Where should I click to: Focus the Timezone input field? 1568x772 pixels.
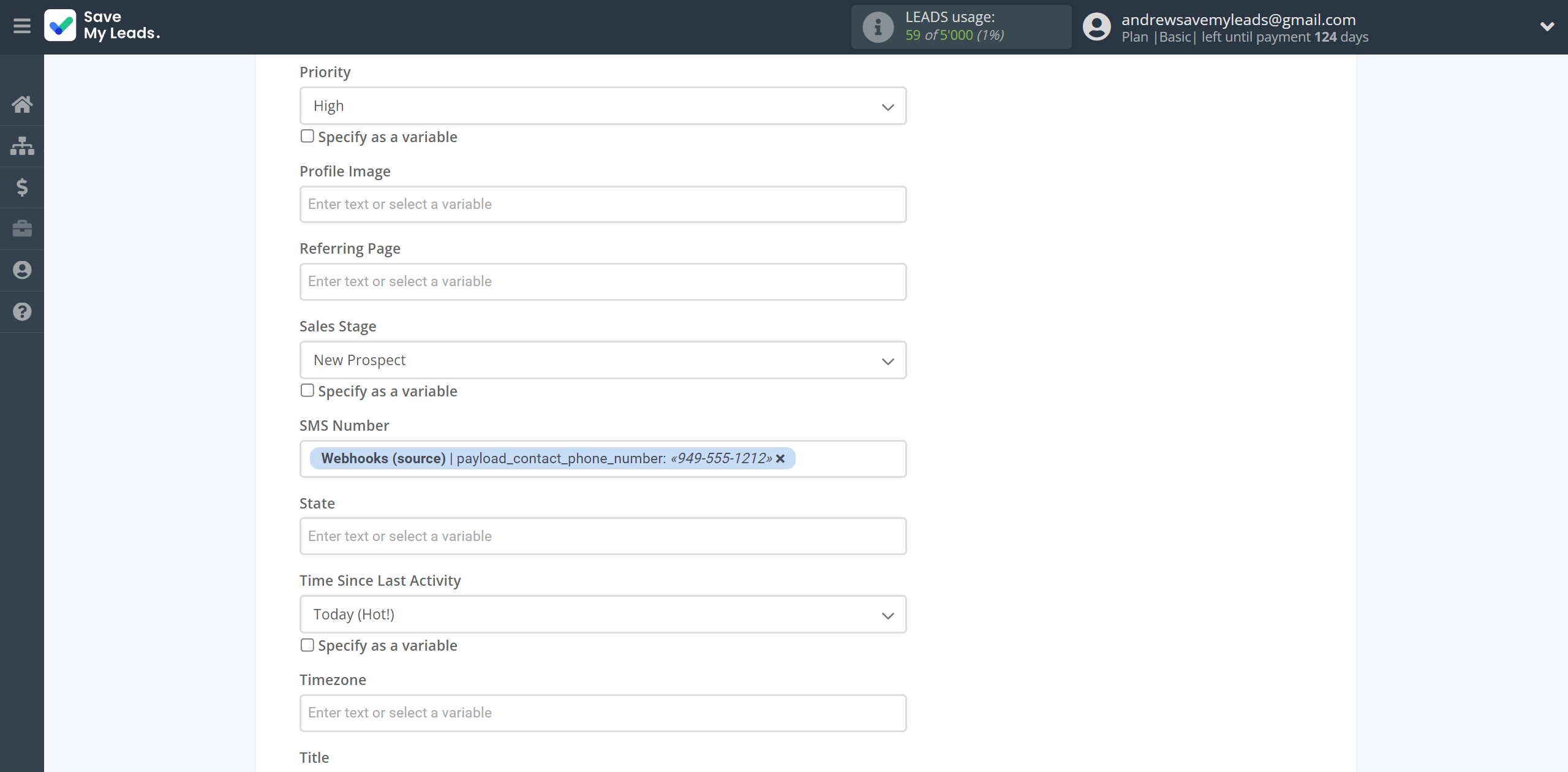click(603, 713)
